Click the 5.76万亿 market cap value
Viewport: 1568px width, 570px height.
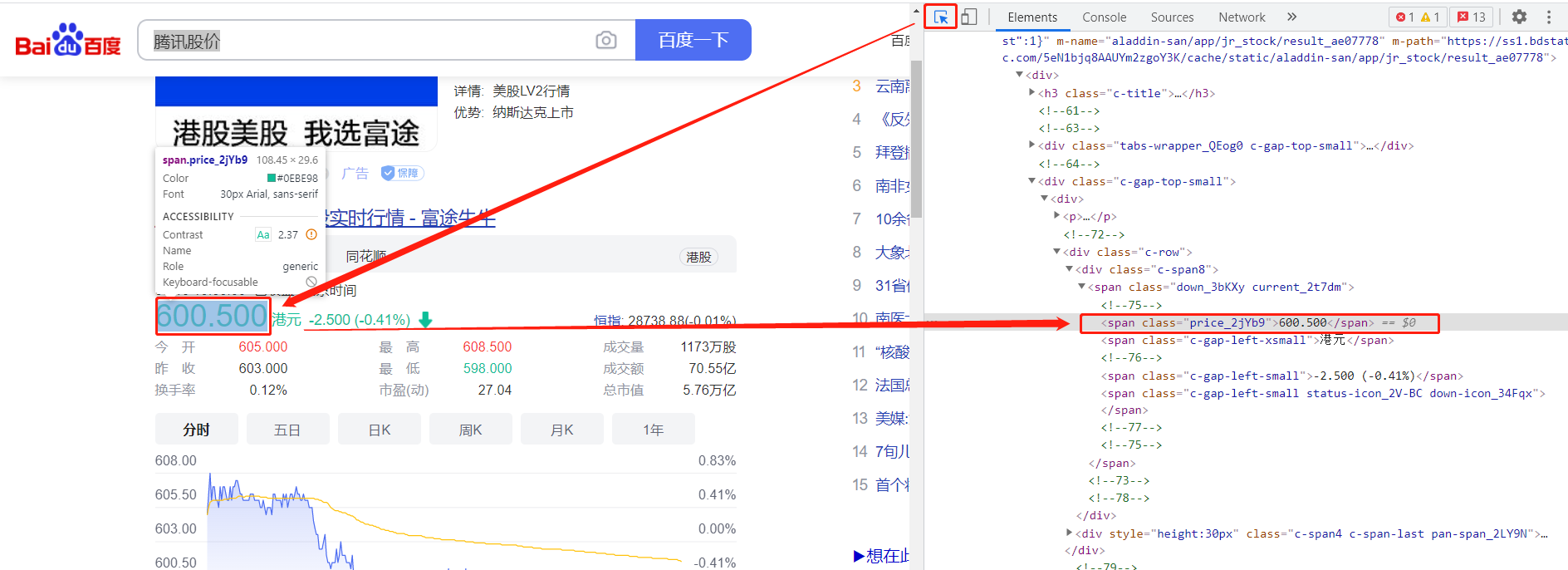(x=709, y=391)
